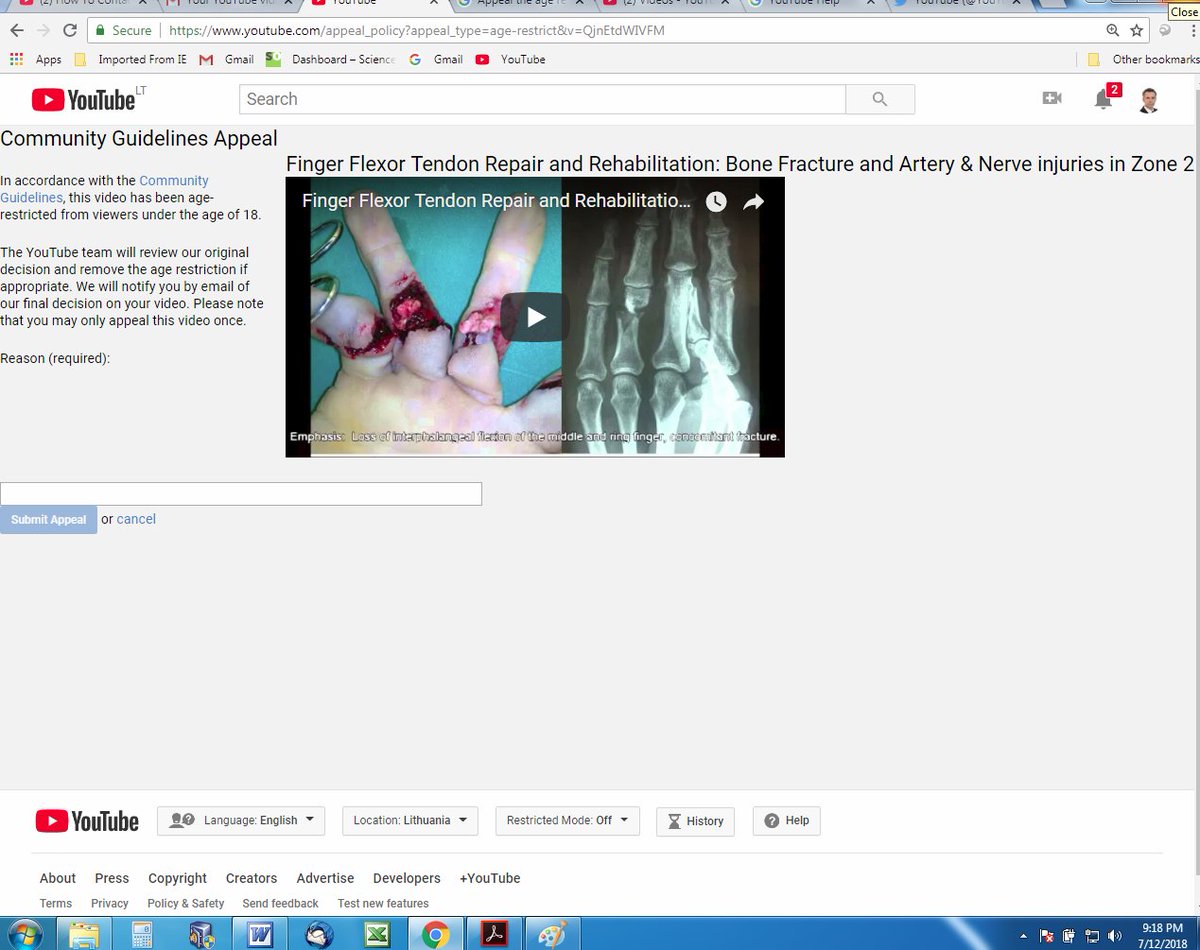Open Microsoft Word from the taskbar
This screenshot has height=950, width=1200.
tap(260, 934)
